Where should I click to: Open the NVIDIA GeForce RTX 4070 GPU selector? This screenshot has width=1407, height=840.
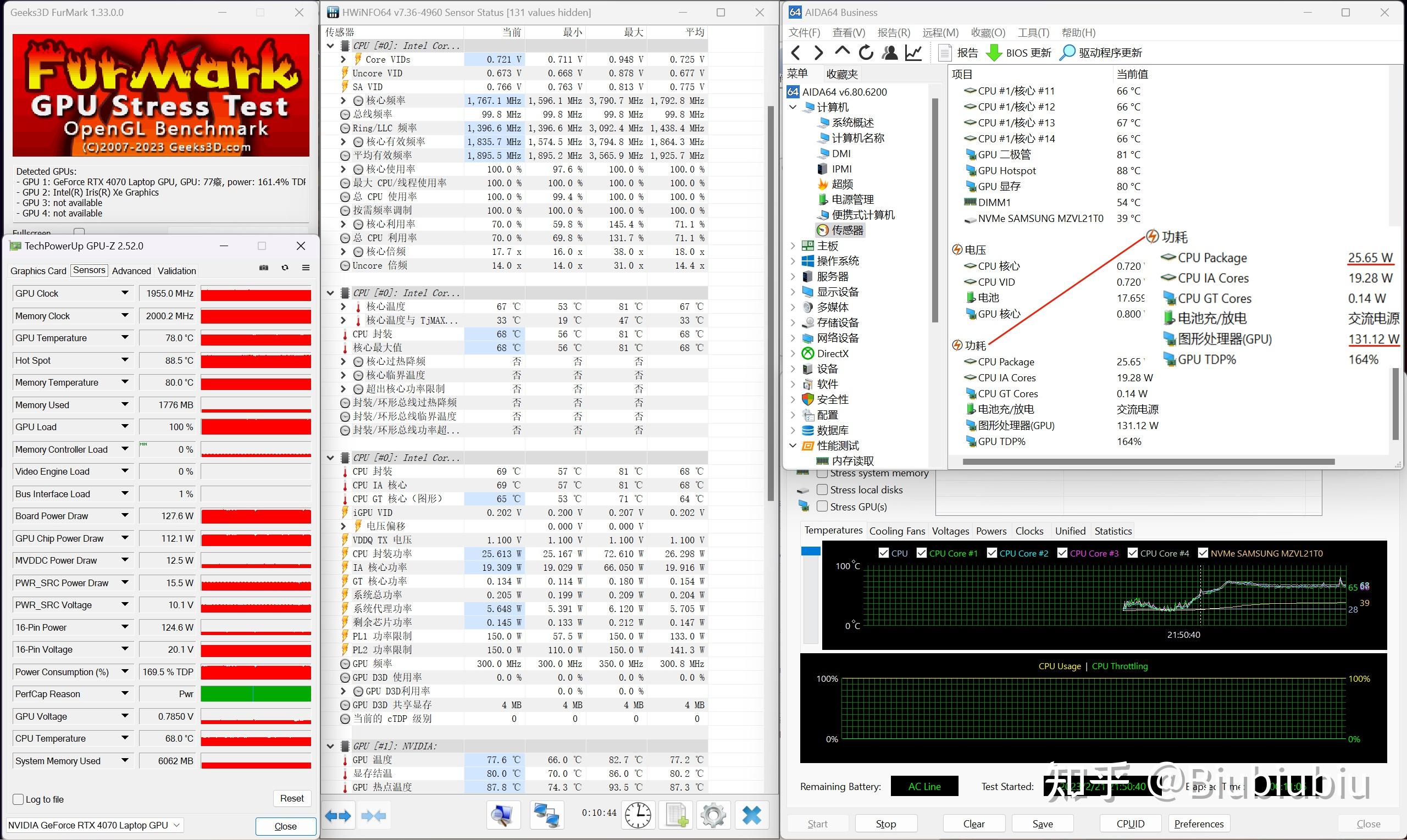[x=94, y=825]
